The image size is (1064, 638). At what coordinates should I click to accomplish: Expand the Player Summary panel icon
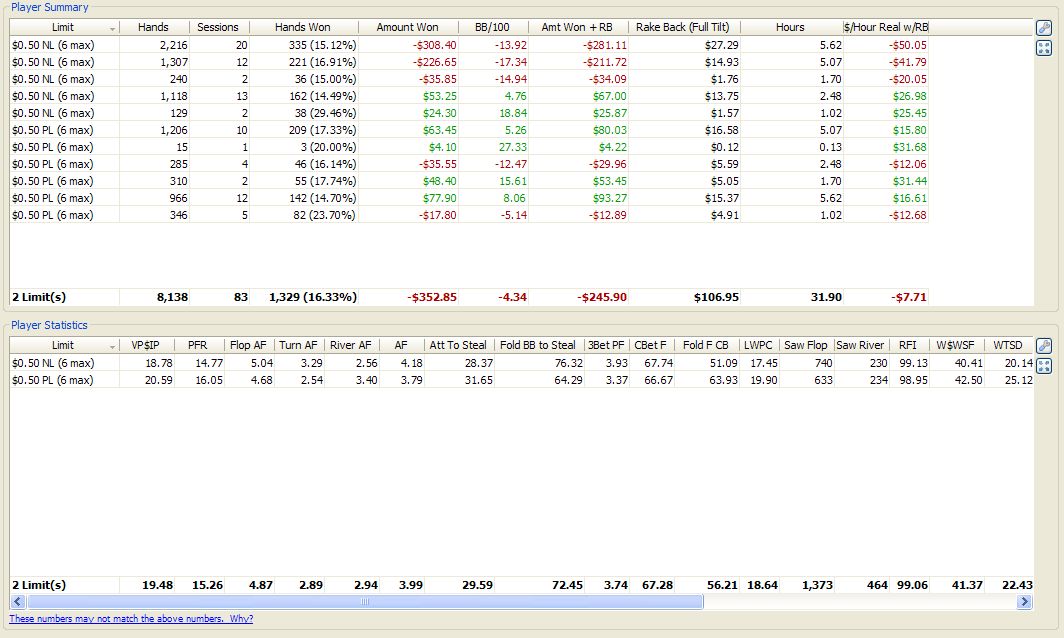pyautogui.click(x=1043, y=45)
